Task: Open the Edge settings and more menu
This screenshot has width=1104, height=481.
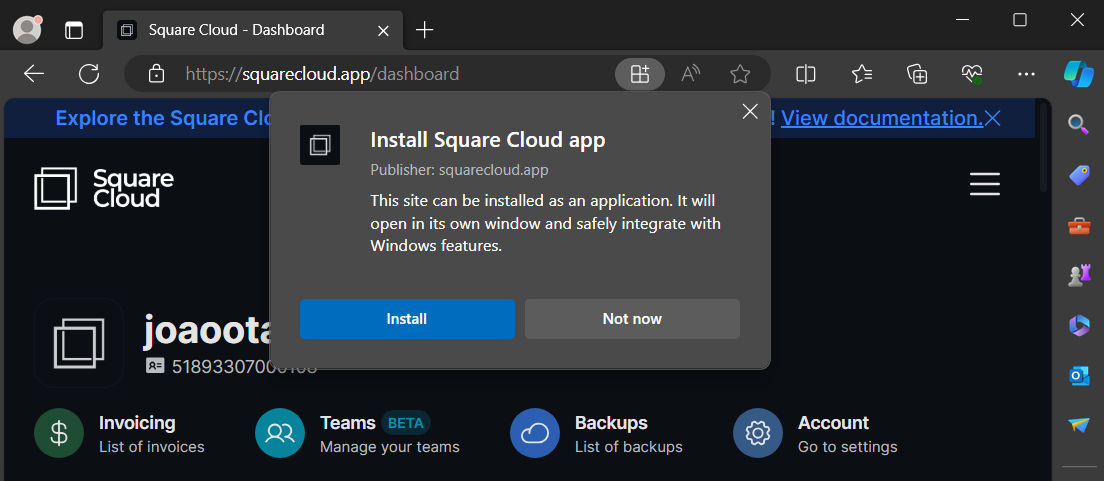Action: tap(1027, 74)
